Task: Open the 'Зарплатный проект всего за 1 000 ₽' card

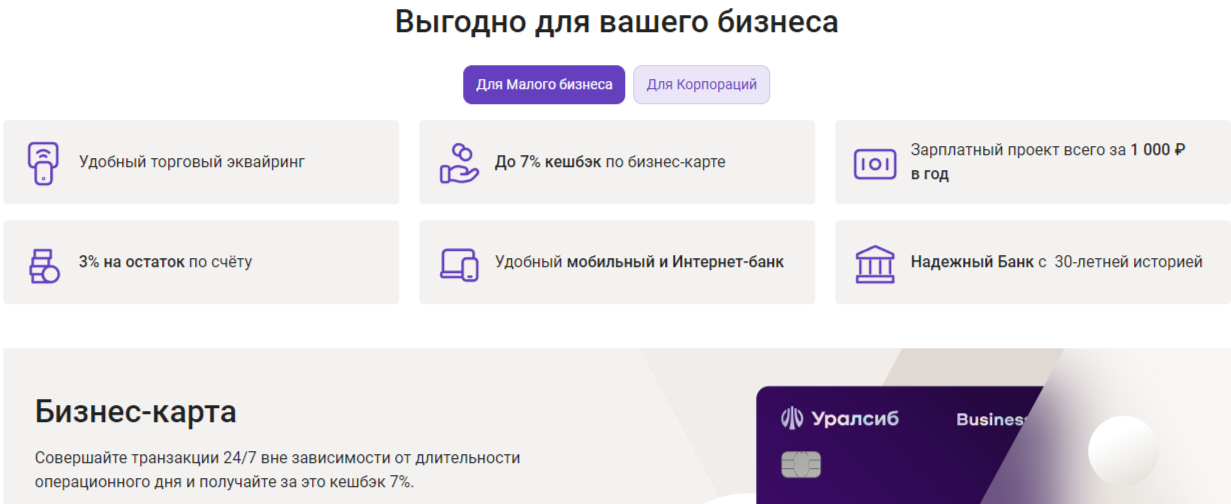Action: (x=1033, y=162)
